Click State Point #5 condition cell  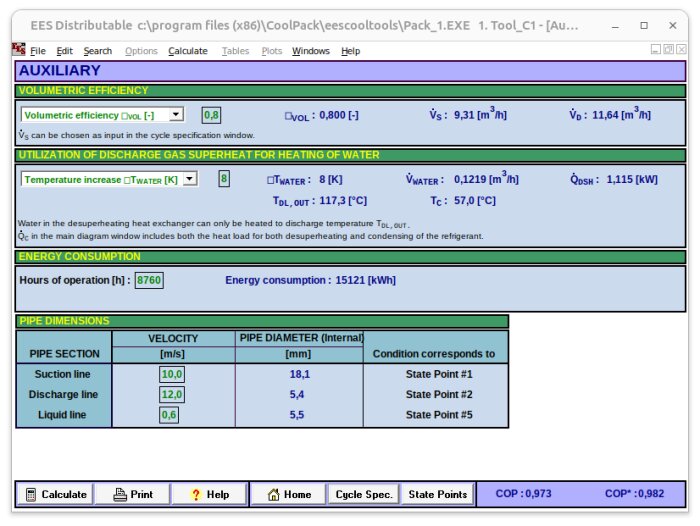(439, 415)
